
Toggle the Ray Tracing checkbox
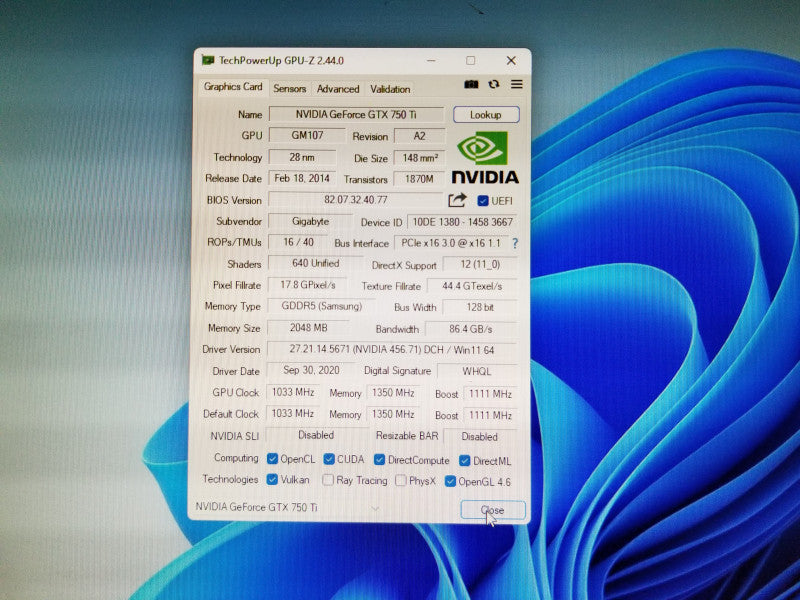coord(328,480)
